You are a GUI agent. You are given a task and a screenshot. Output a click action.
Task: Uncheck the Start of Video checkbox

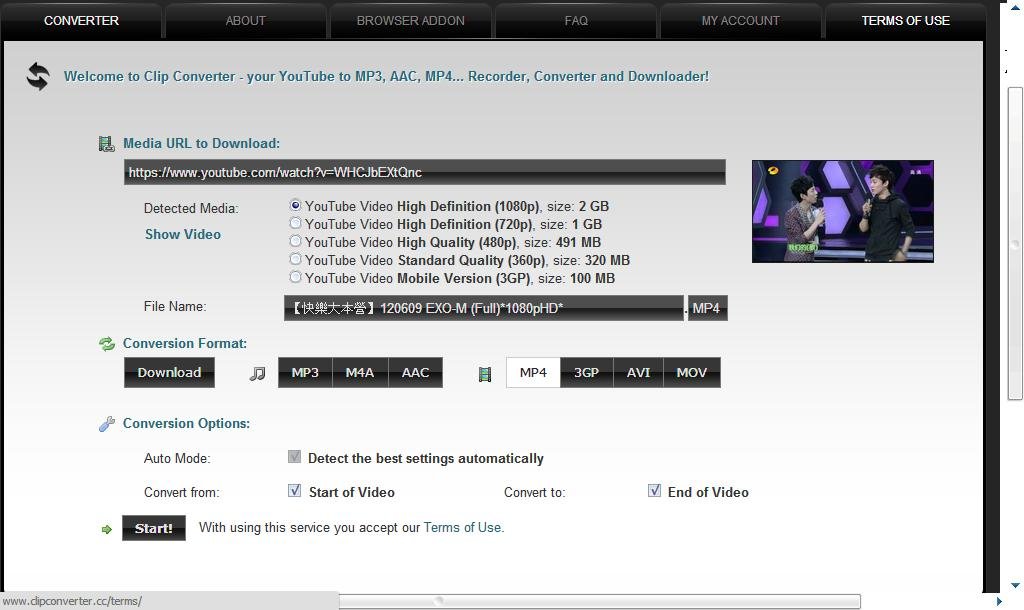[294, 490]
